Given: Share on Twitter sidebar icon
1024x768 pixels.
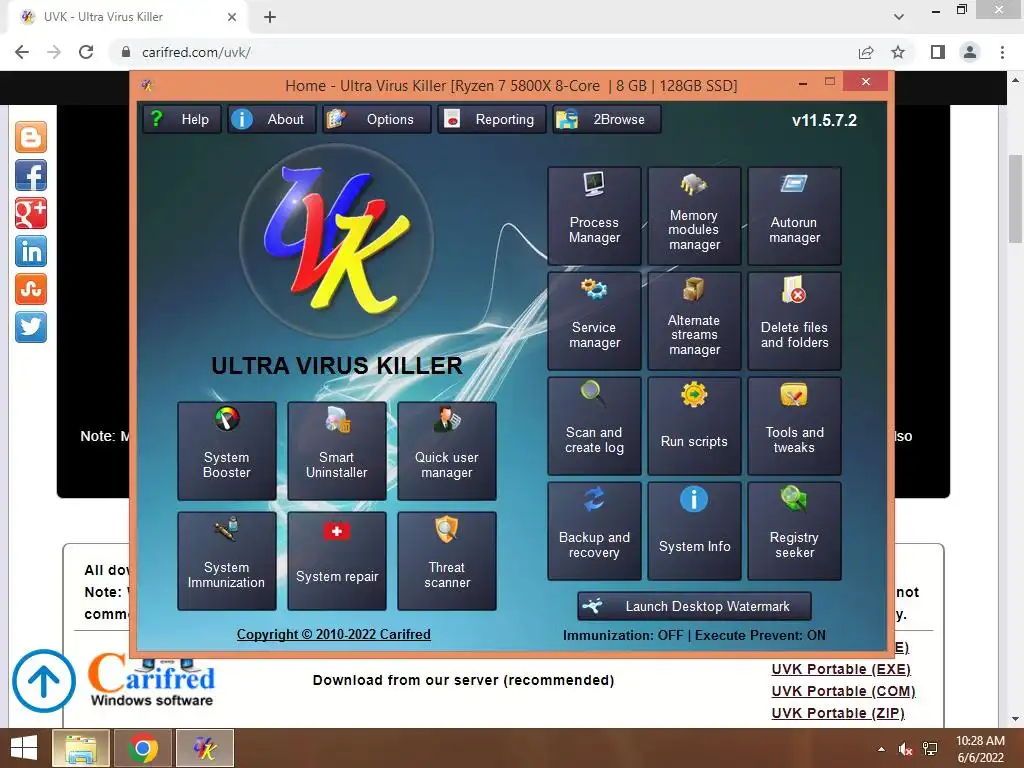Looking at the screenshot, I should [31, 327].
